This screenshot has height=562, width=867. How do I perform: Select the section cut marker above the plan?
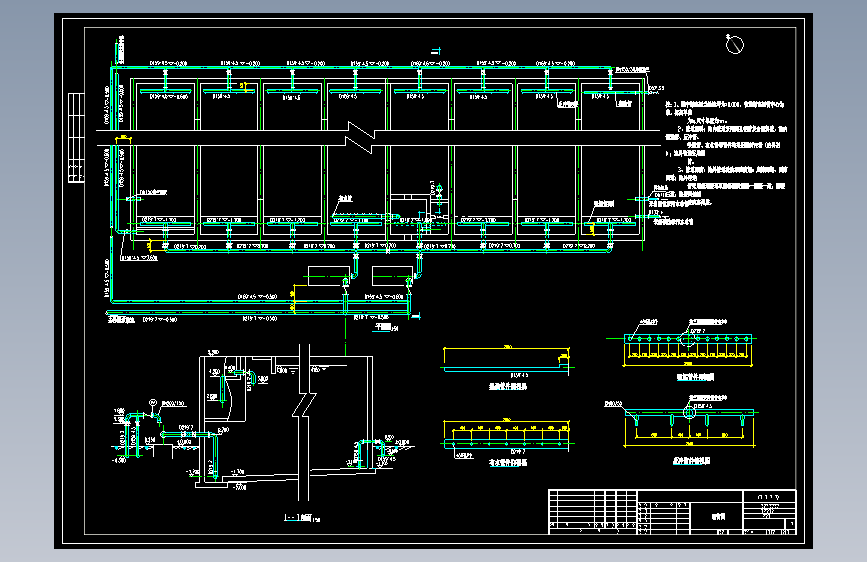pyautogui.click(x=436, y=51)
